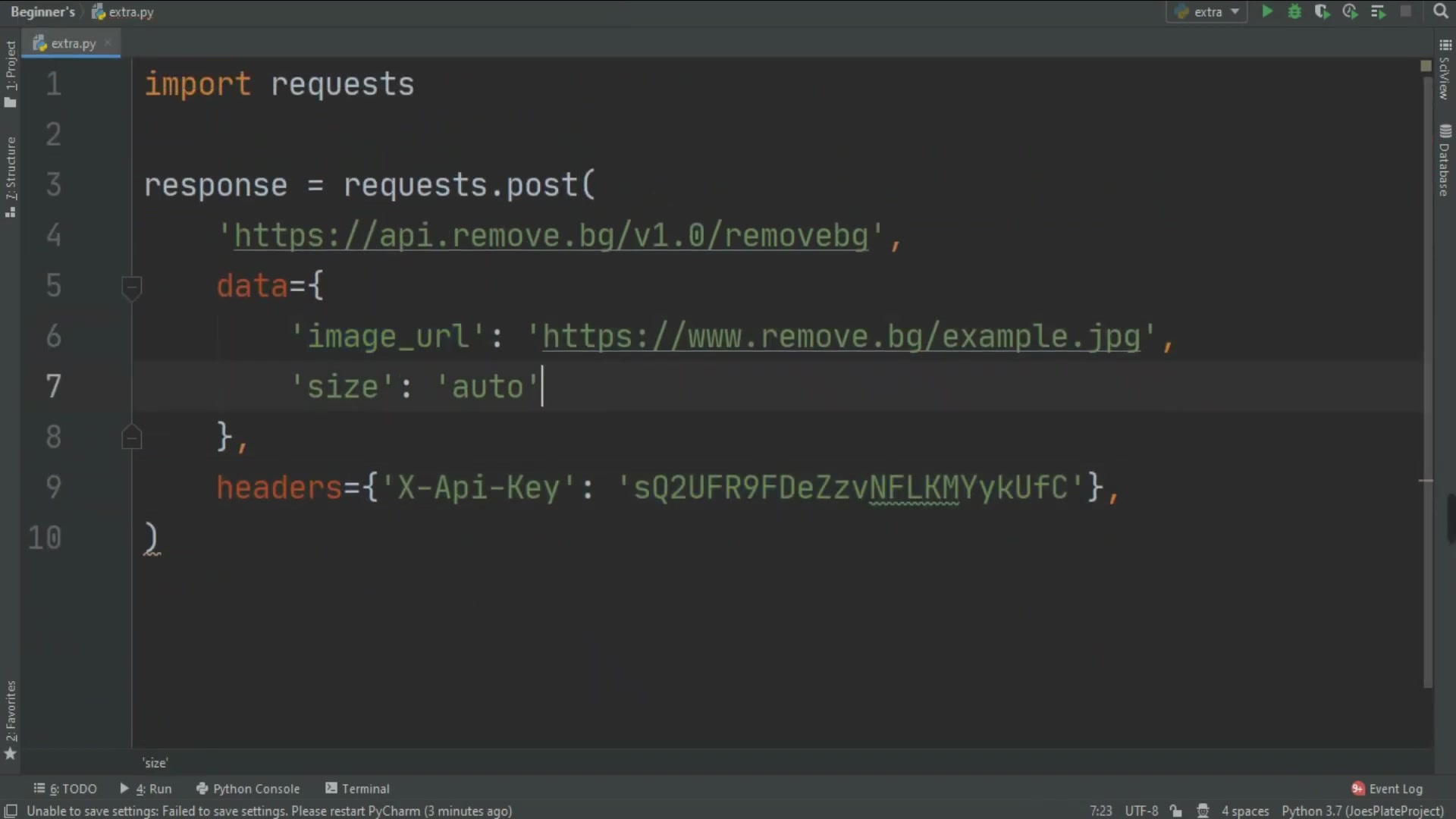
Task: Click the X-Api-Key value string
Action: (852, 488)
